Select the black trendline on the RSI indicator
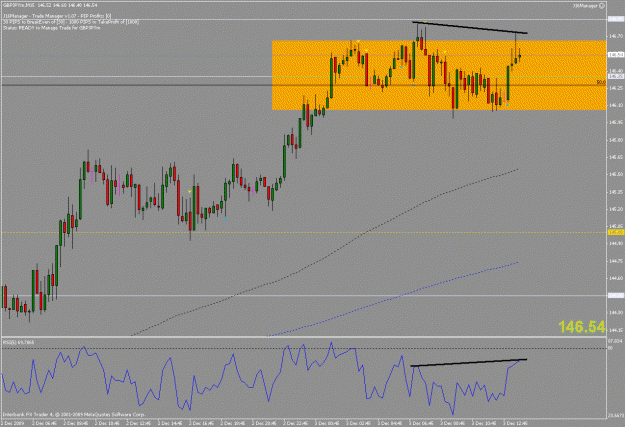 [469, 362]
